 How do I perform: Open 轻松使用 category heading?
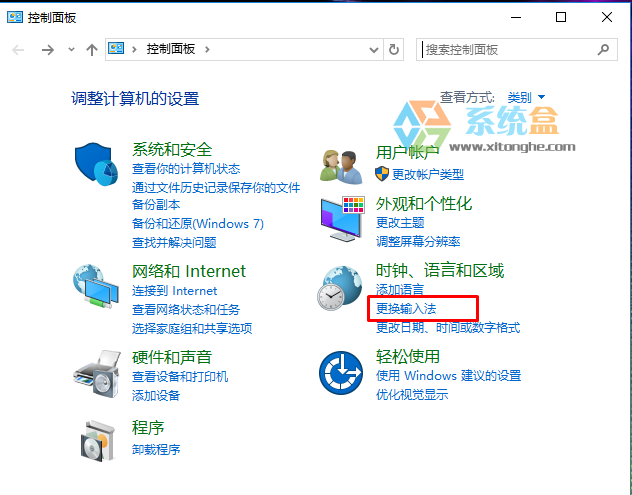point(407,356)
